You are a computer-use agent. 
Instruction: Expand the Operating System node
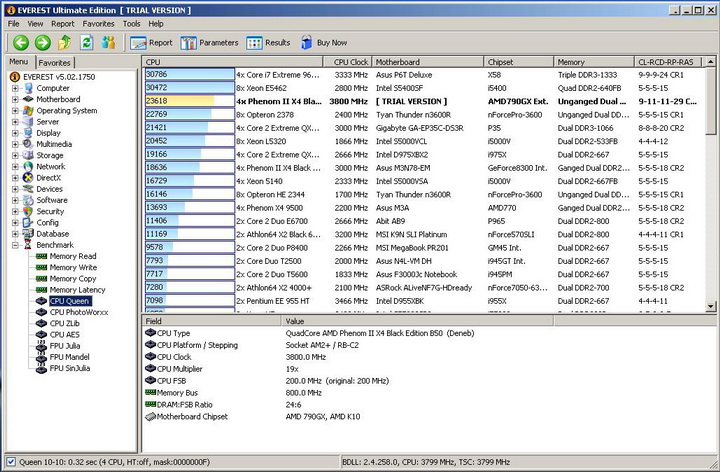[x=15, y=111]
